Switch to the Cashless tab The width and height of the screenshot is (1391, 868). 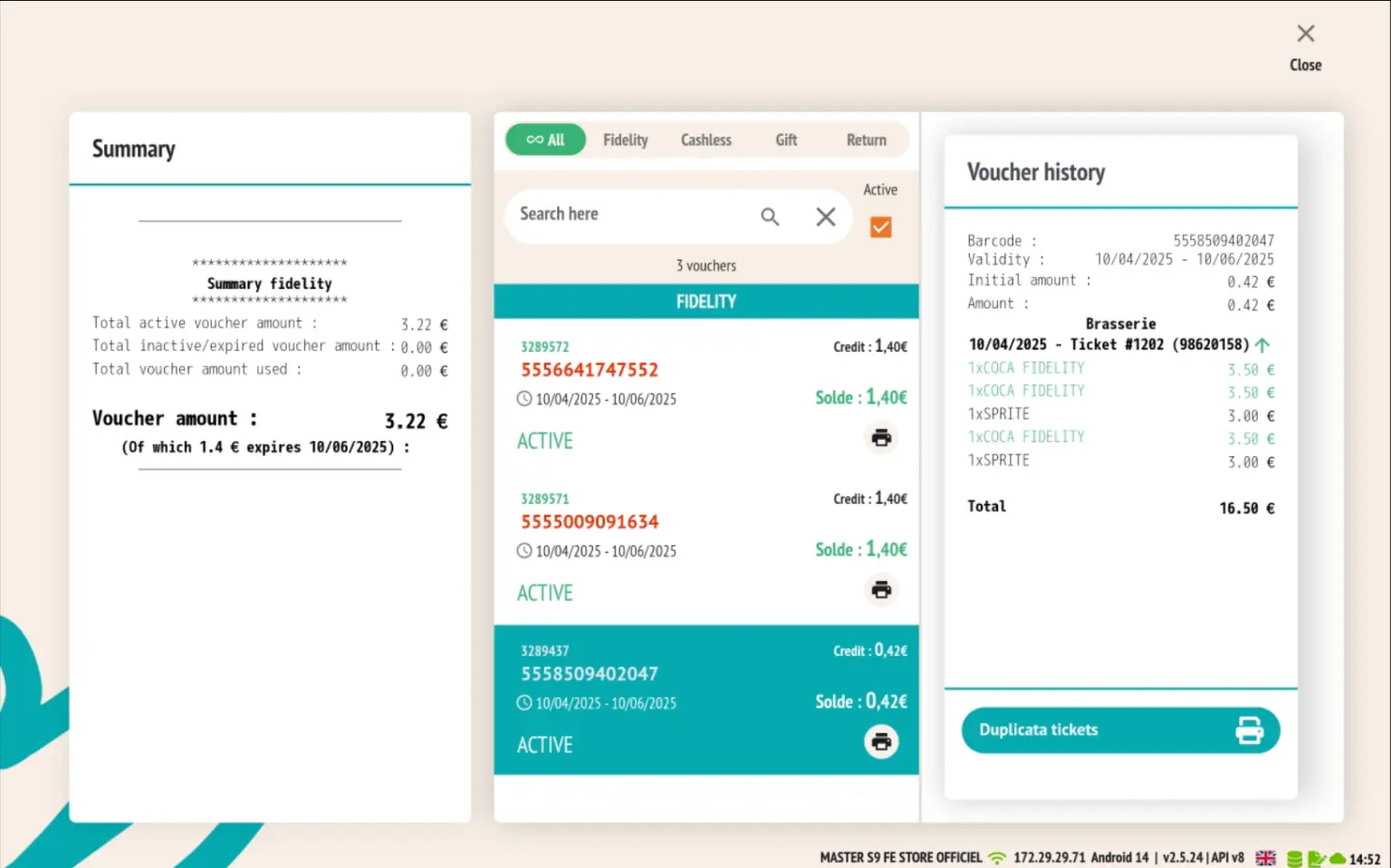click(x=706, y=139)
